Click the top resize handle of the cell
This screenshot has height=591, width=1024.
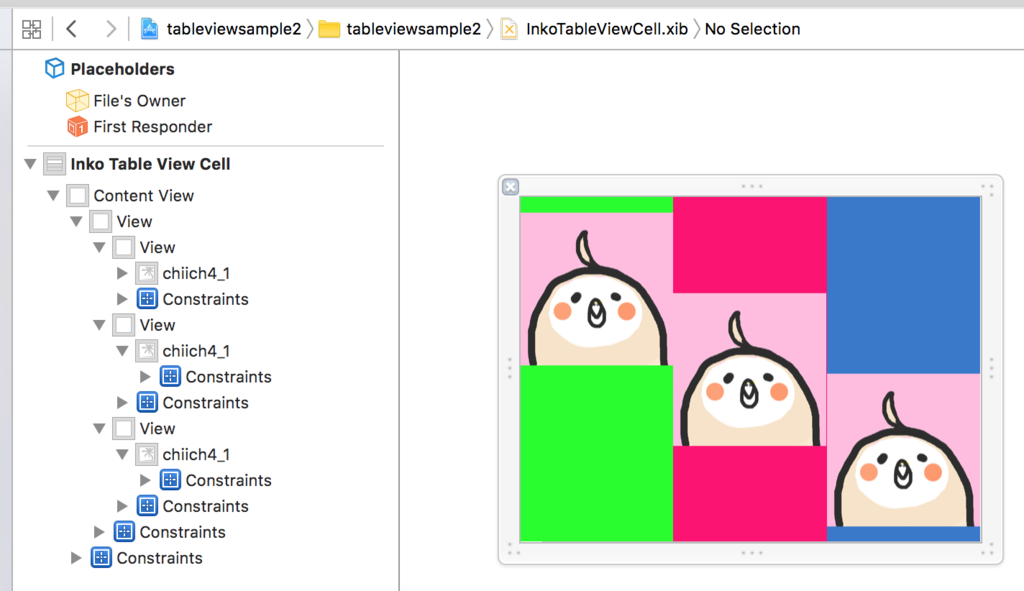coord(752,186)
